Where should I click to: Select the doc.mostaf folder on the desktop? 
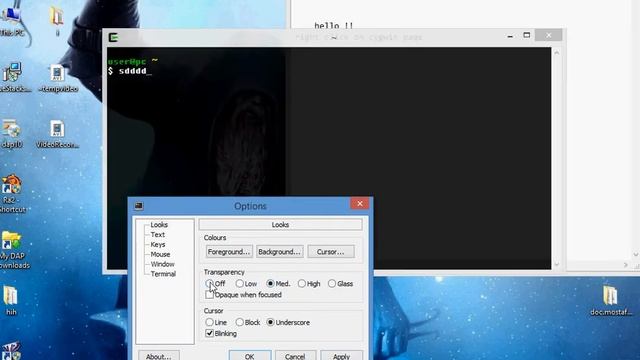coord(611,301)
